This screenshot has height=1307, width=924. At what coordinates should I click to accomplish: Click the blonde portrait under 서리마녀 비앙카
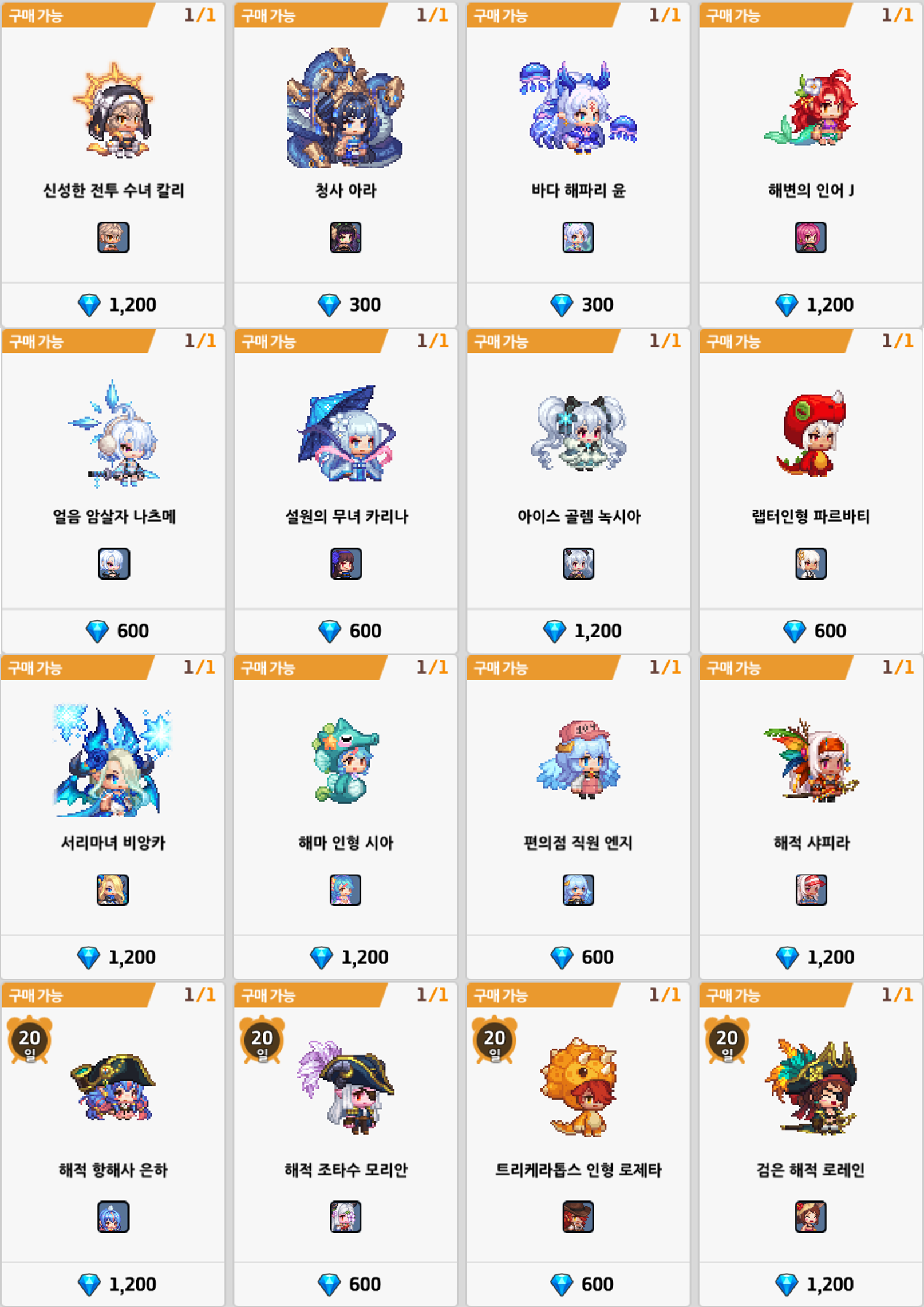click(x=113, y=890)
